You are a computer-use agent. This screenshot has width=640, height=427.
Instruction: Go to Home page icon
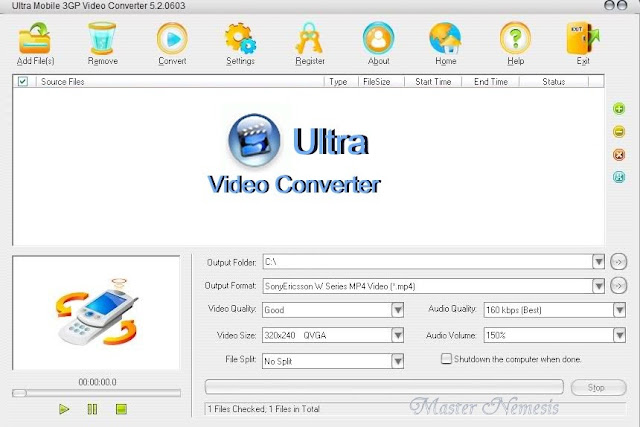445,38
